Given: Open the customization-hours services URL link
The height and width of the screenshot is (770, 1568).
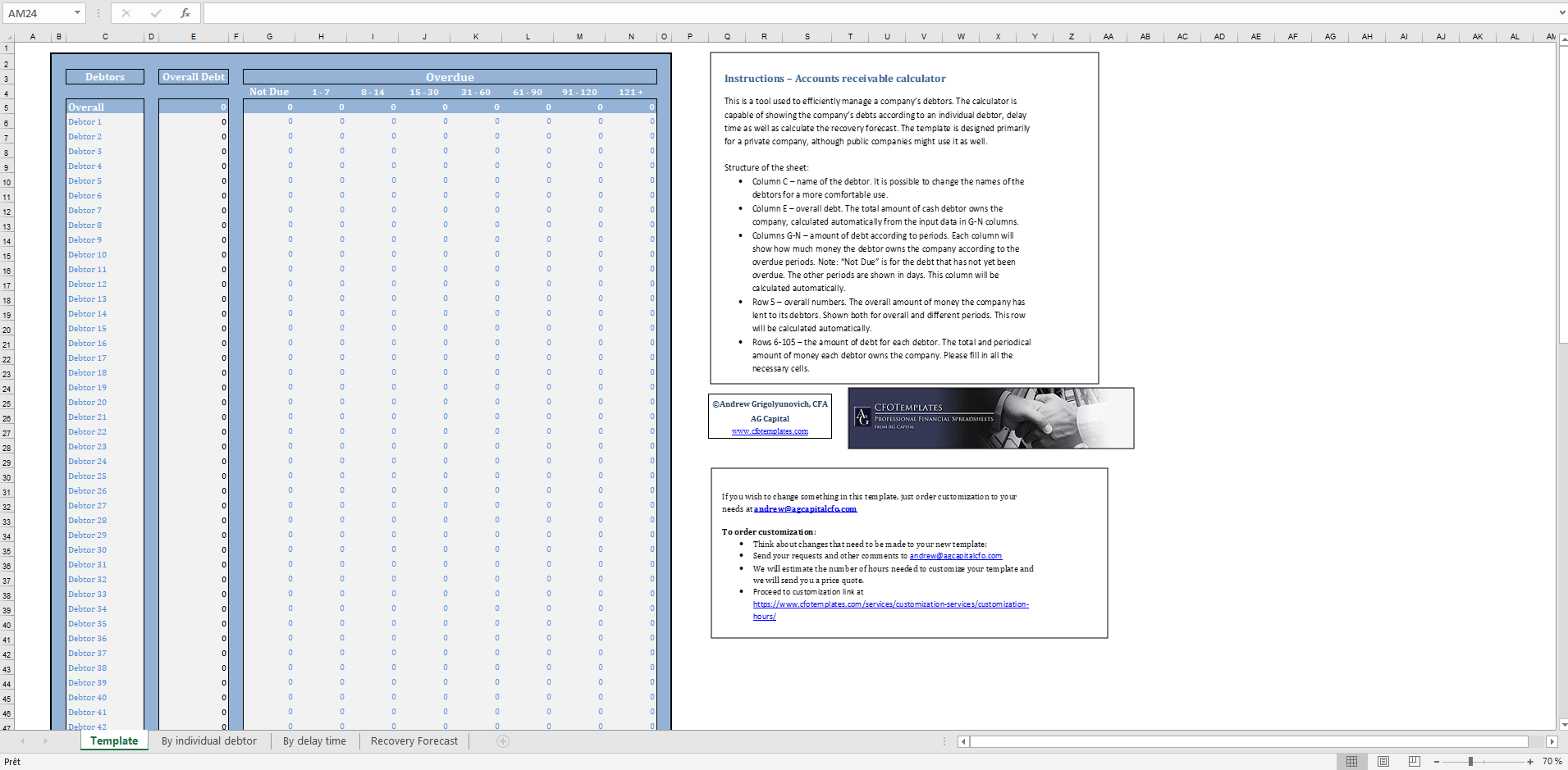Looking at the screenshot, I should pos(890,610).
